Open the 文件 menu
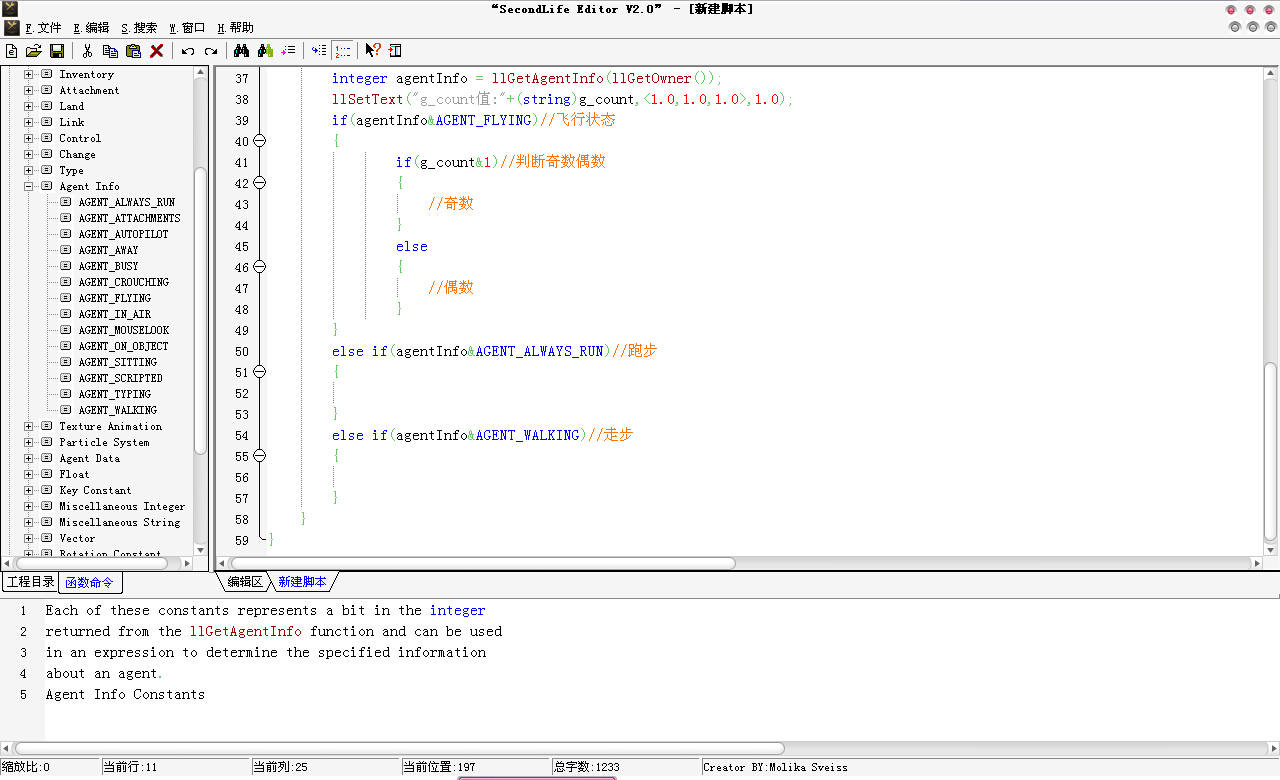Viewport: 1280px width, 780px height. tap(43, 28)
